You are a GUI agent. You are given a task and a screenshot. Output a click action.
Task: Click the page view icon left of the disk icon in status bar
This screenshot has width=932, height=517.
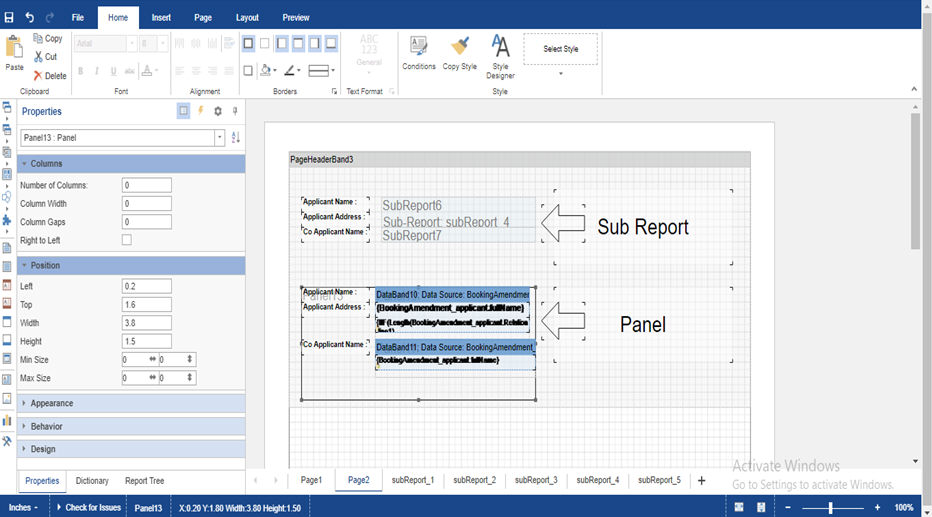coord(739,507)
